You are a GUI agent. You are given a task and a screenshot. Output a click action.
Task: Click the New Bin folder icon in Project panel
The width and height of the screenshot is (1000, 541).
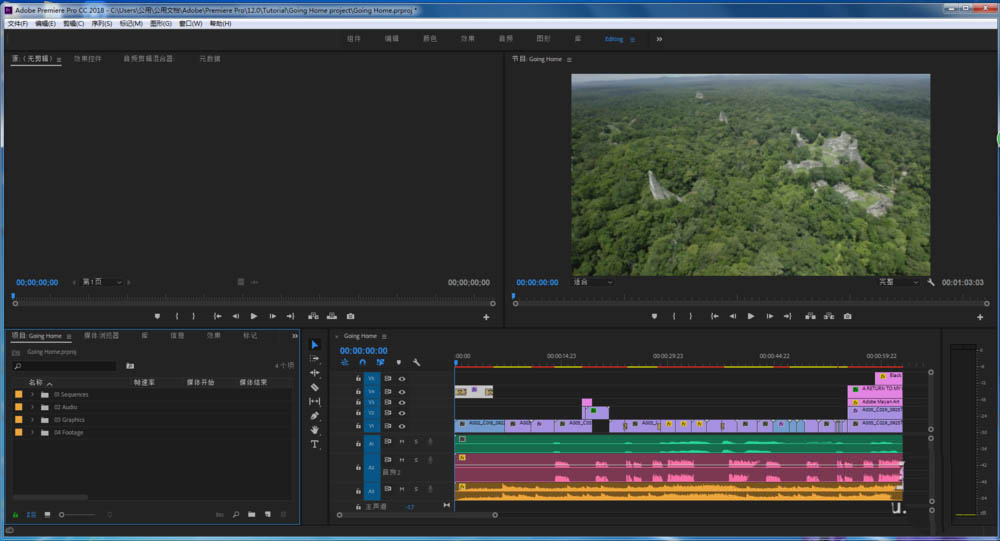[x=251, y=514]
